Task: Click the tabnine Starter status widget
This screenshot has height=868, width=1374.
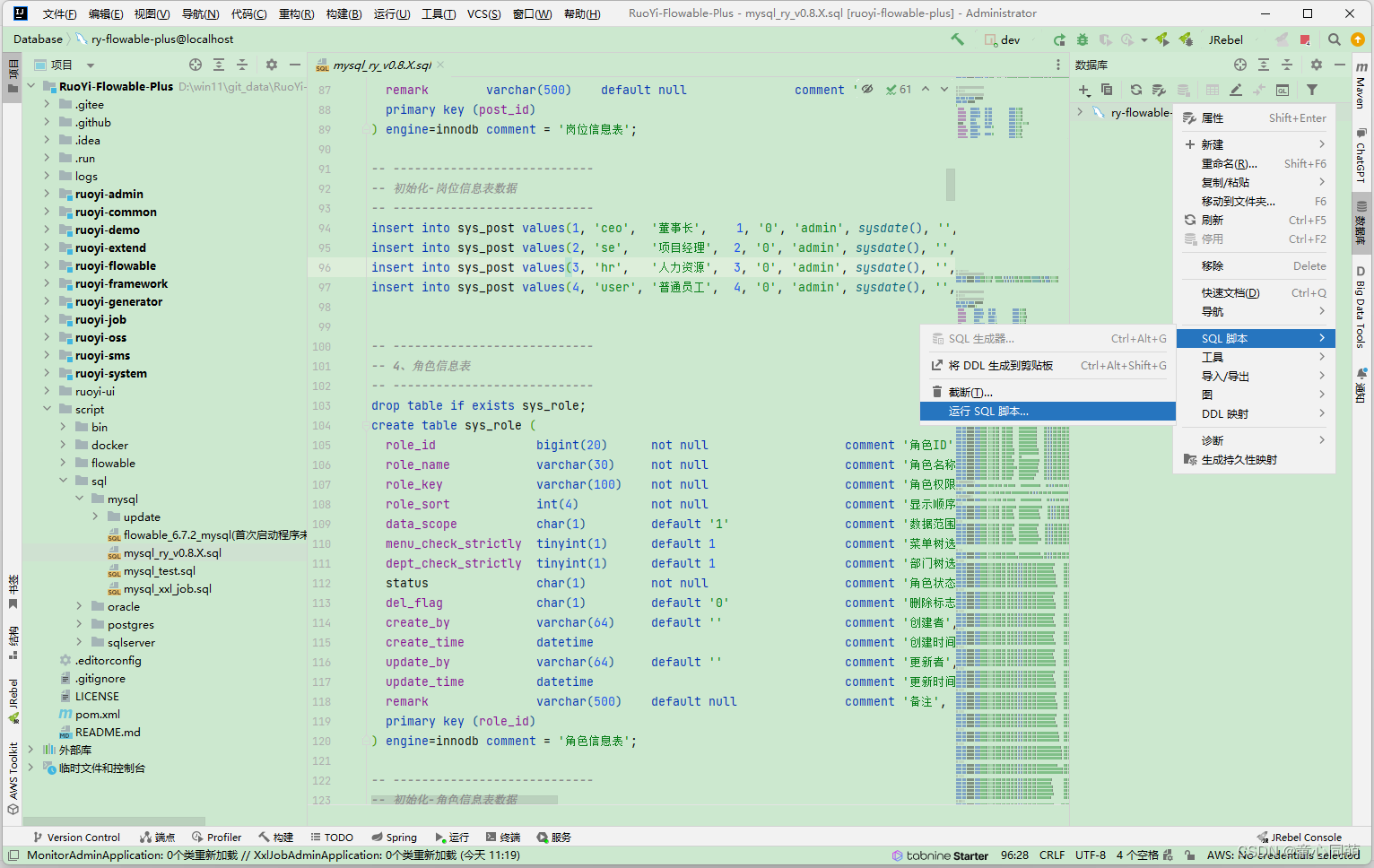Action: click(x=940, y=855)
